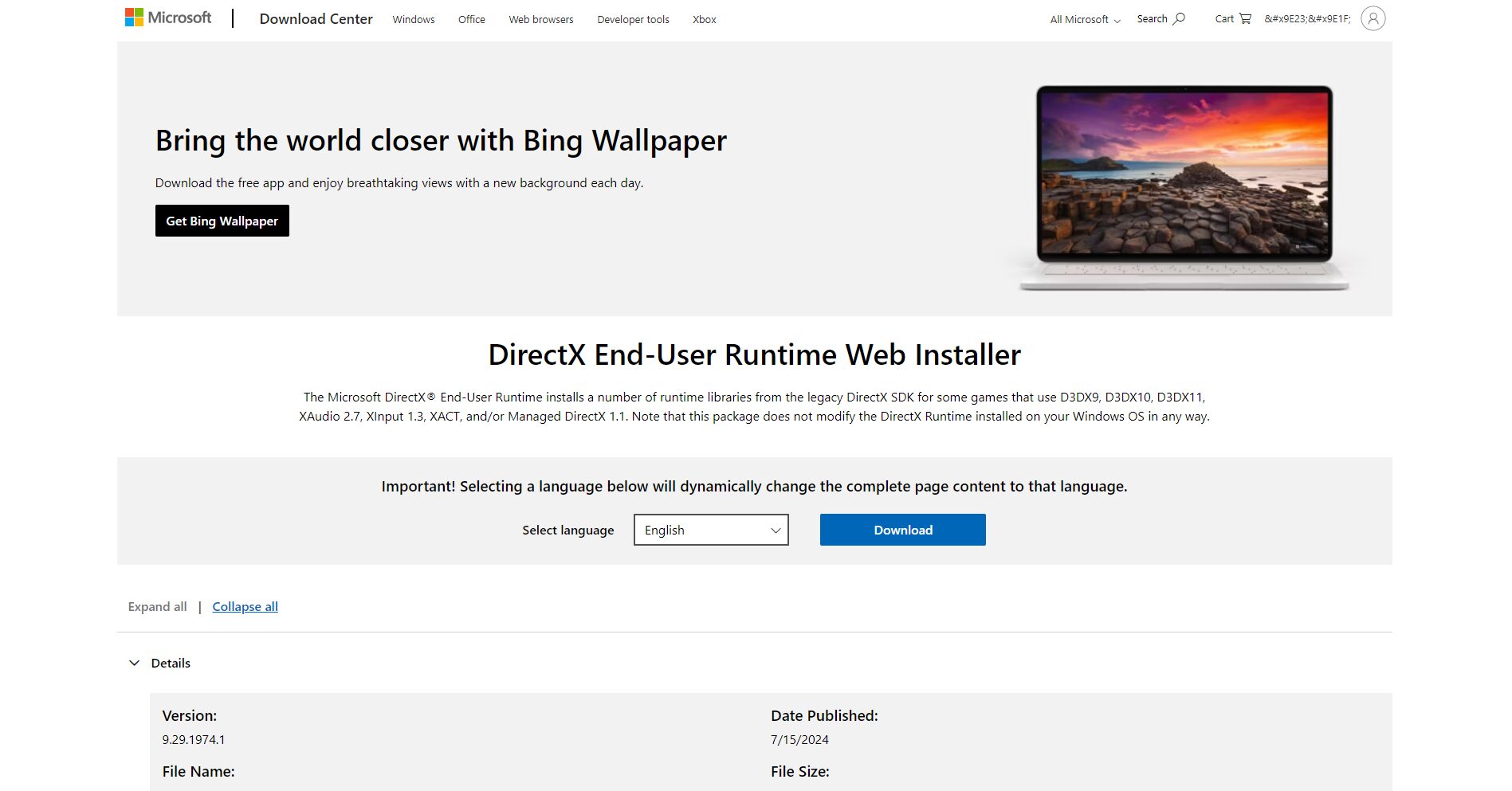This screenshot has width=1512, height=791.
Task: Click the Microsoft logo
Action: 168,18
